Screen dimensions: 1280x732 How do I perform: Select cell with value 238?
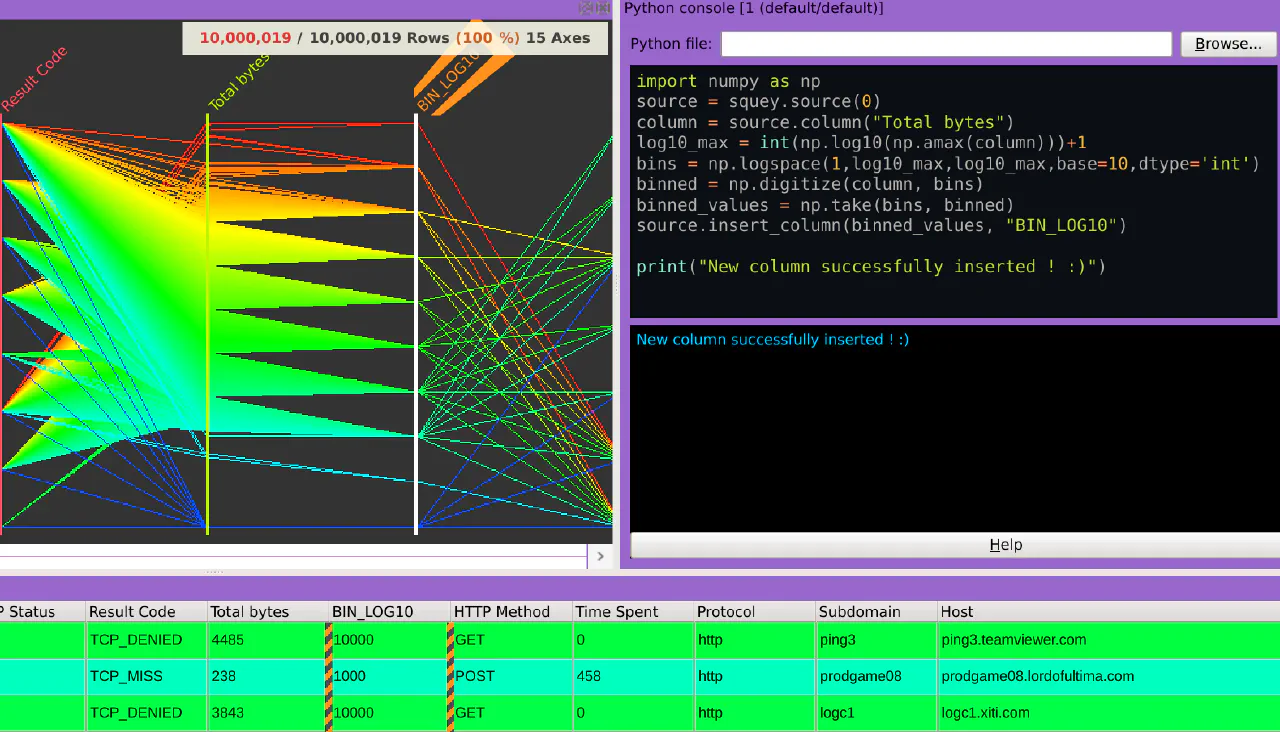[x=268, y=676]
